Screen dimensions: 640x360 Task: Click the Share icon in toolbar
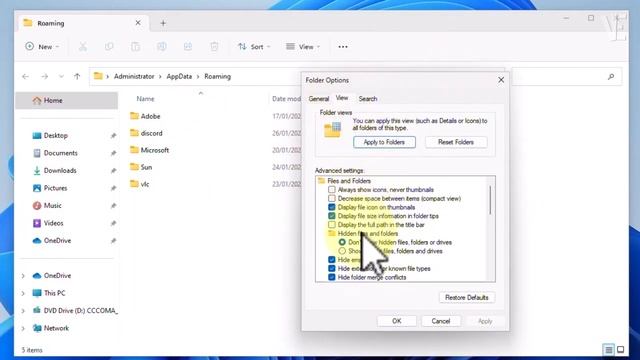click(188, 47)
